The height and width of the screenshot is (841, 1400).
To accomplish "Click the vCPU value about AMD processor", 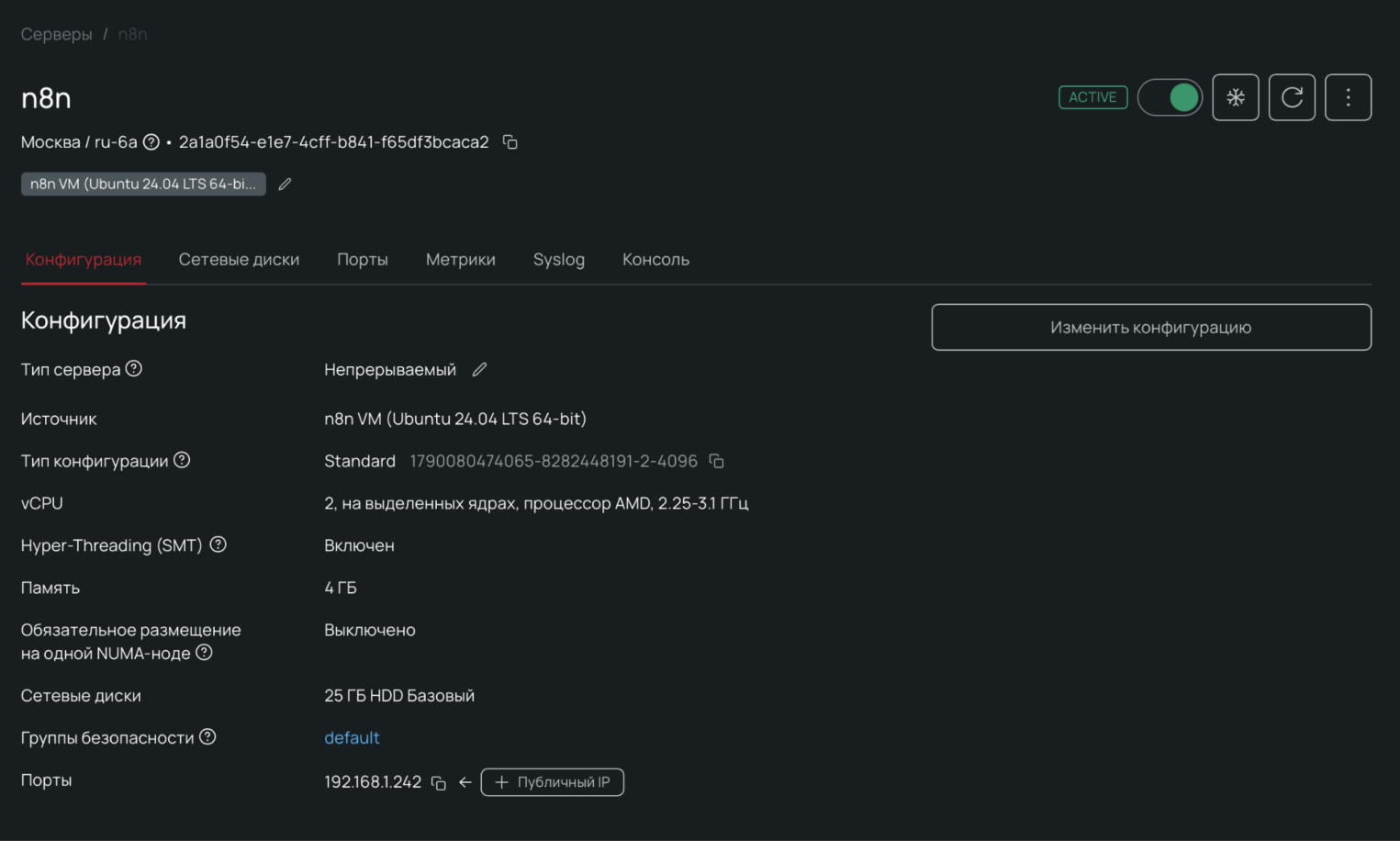I will pyautogui.click(x=536, y=503).
